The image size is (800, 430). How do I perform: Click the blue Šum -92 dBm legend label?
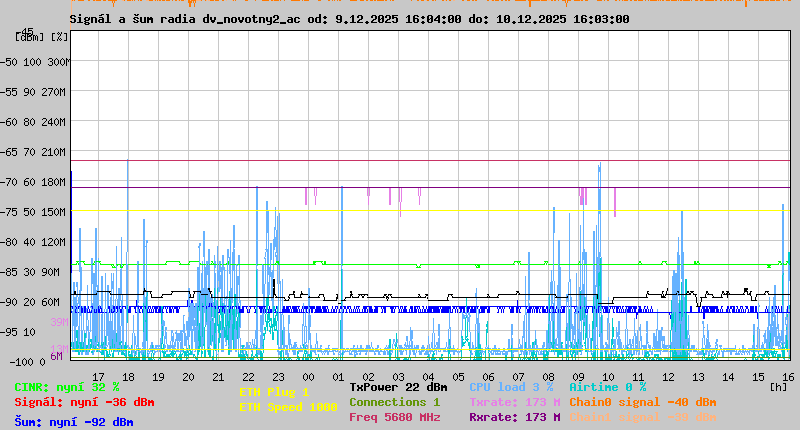74,422
